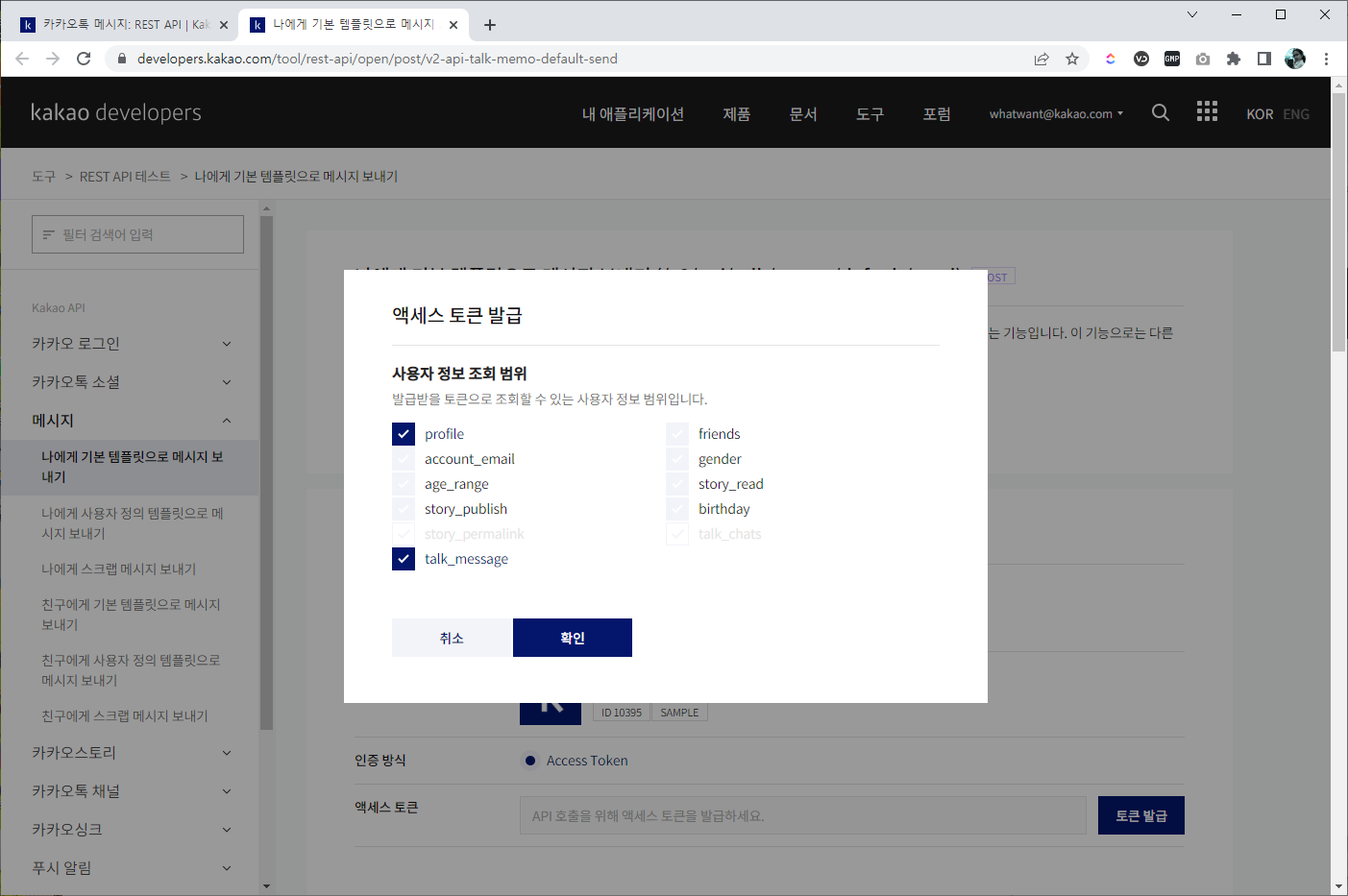Open the 도구 navigation menu
Image resolution: width=1348 pixels, height=896 pixels.
coord(870,113)
